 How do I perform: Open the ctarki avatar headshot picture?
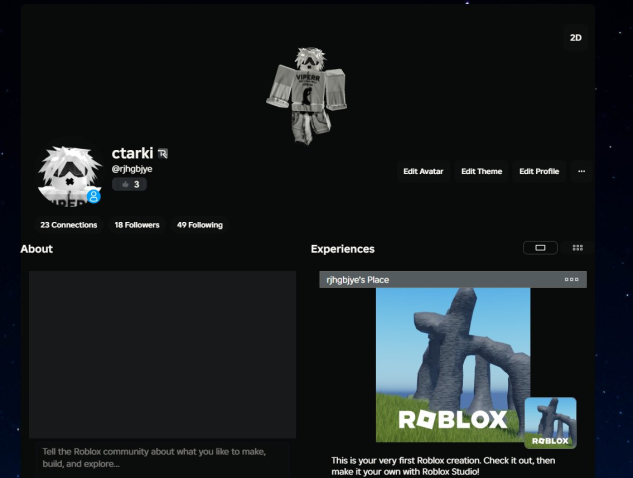pos(69,176)
